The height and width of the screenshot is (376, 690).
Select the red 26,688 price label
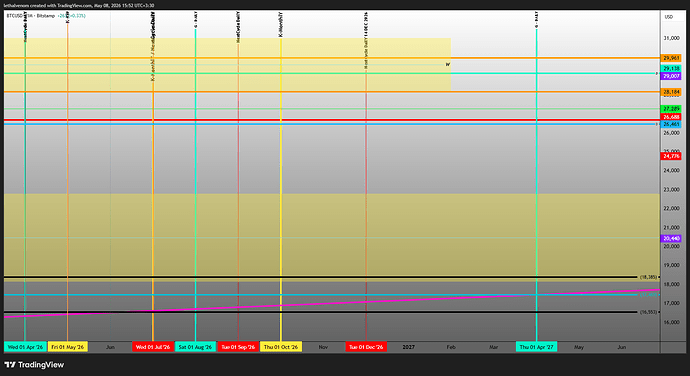click(x=671, y=117)
